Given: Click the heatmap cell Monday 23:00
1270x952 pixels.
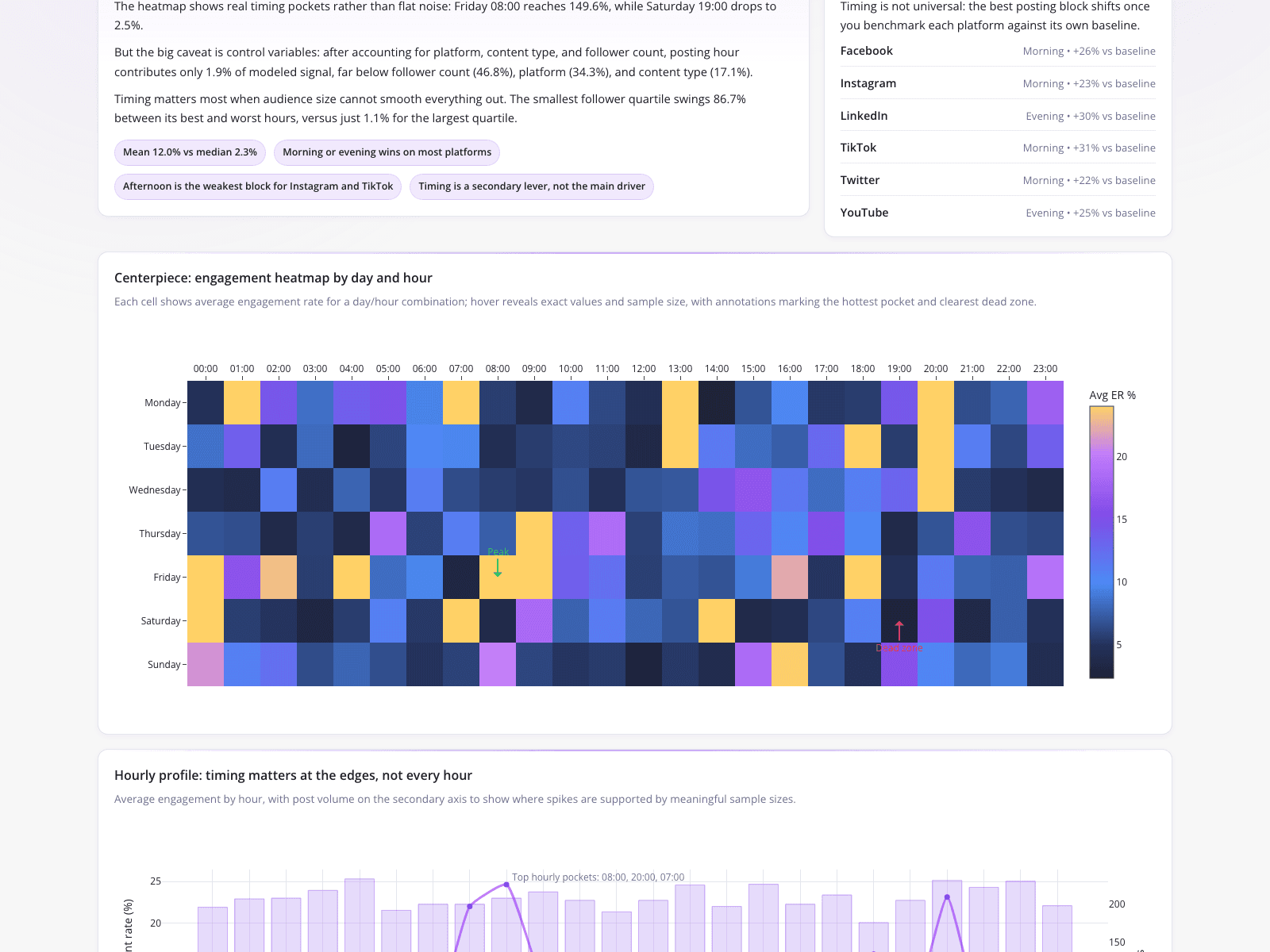Looking at the screenshot, I should coord(1045,402).
